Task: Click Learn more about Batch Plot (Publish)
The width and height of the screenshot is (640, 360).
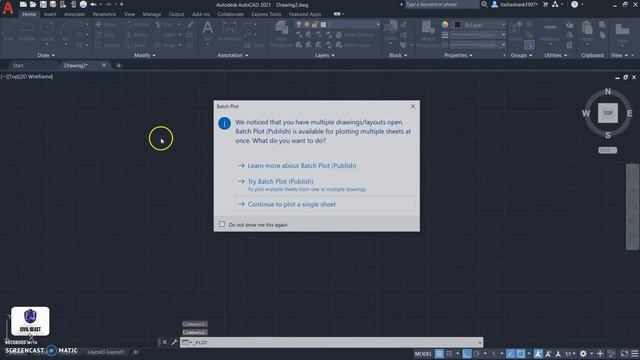Action: 302,166
